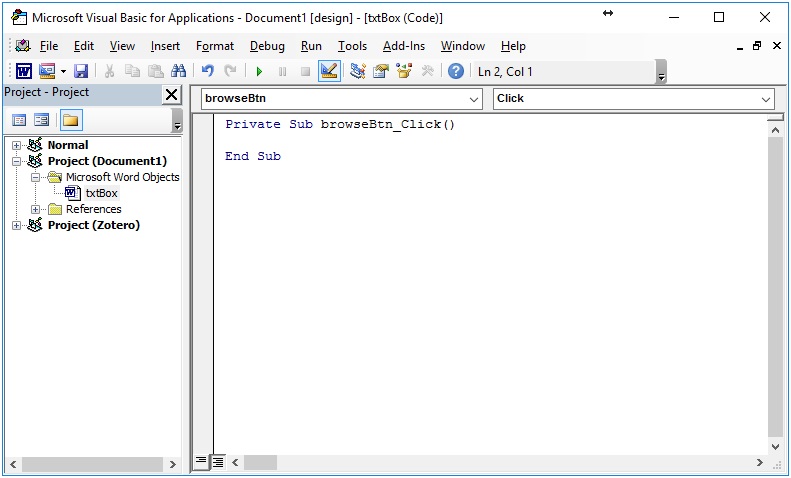Click the code window scroll down arrow
The height and width of the screenshot is (478, 791).
tap(775, 447)
